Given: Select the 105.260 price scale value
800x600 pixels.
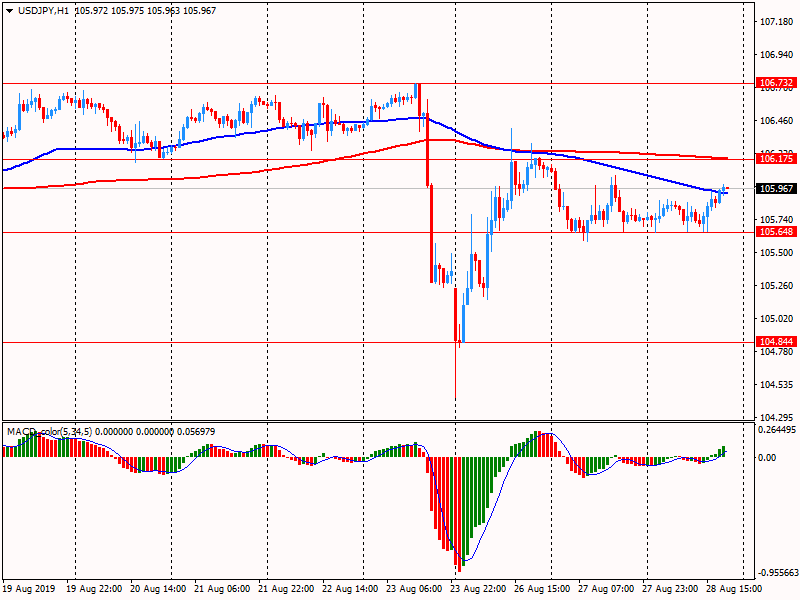Looking at the screenshot, I should click(777, 286).
